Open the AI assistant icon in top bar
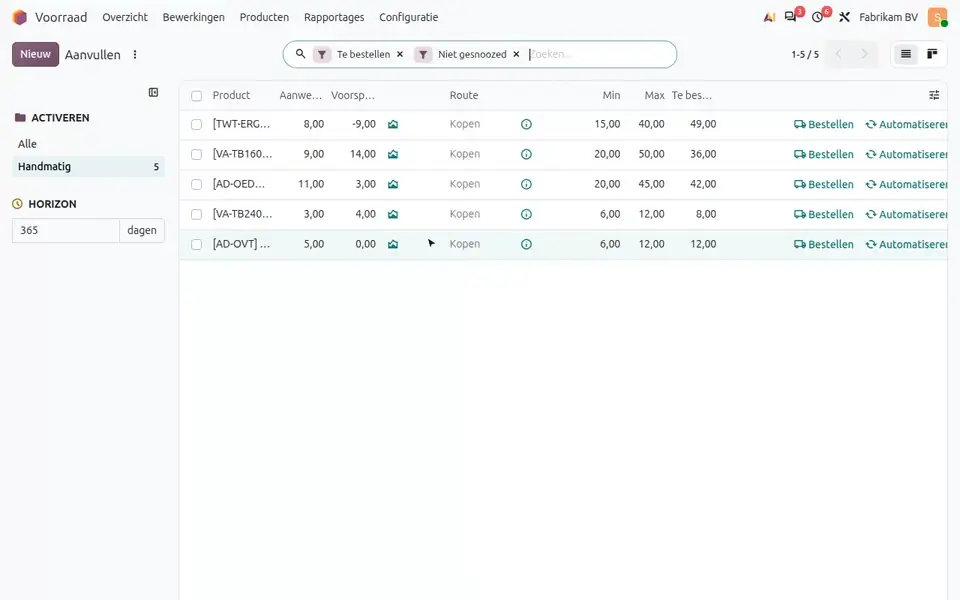Image resolution: width=960 pixels, height=600 pixels. click(x=769, y=17)
